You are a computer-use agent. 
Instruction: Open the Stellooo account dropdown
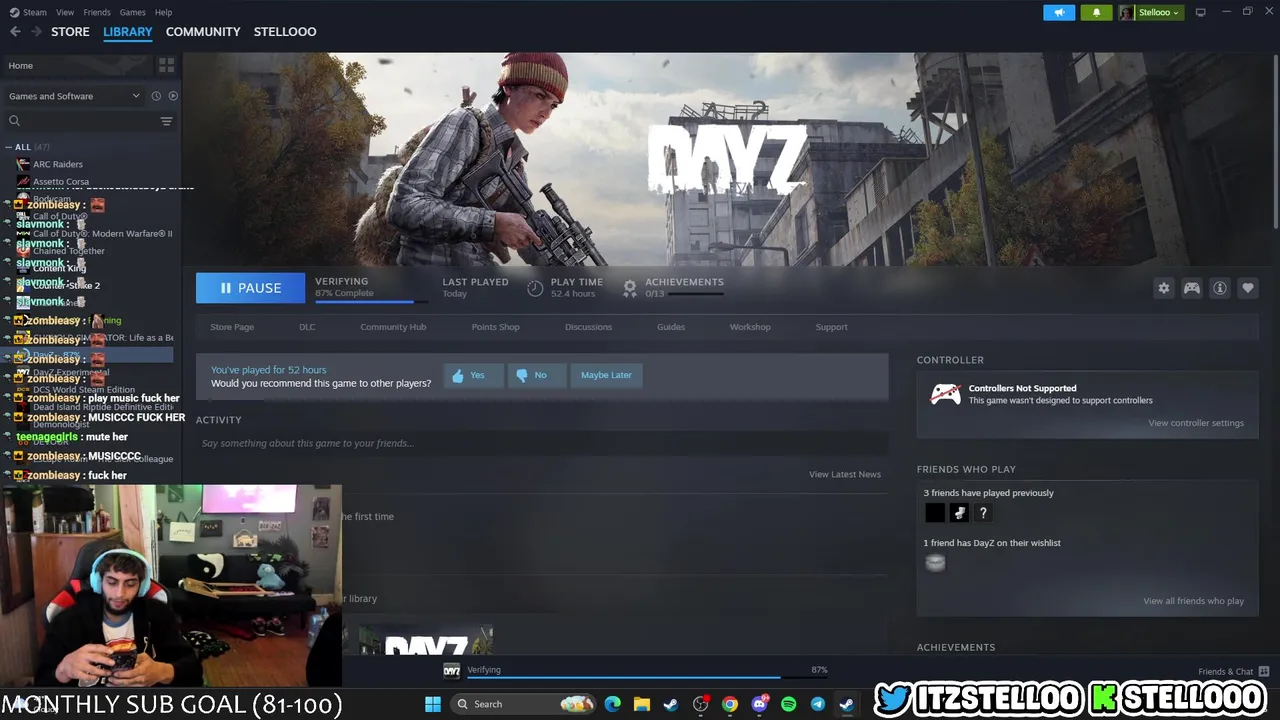pyautogui.click(x=1151, y=12)
